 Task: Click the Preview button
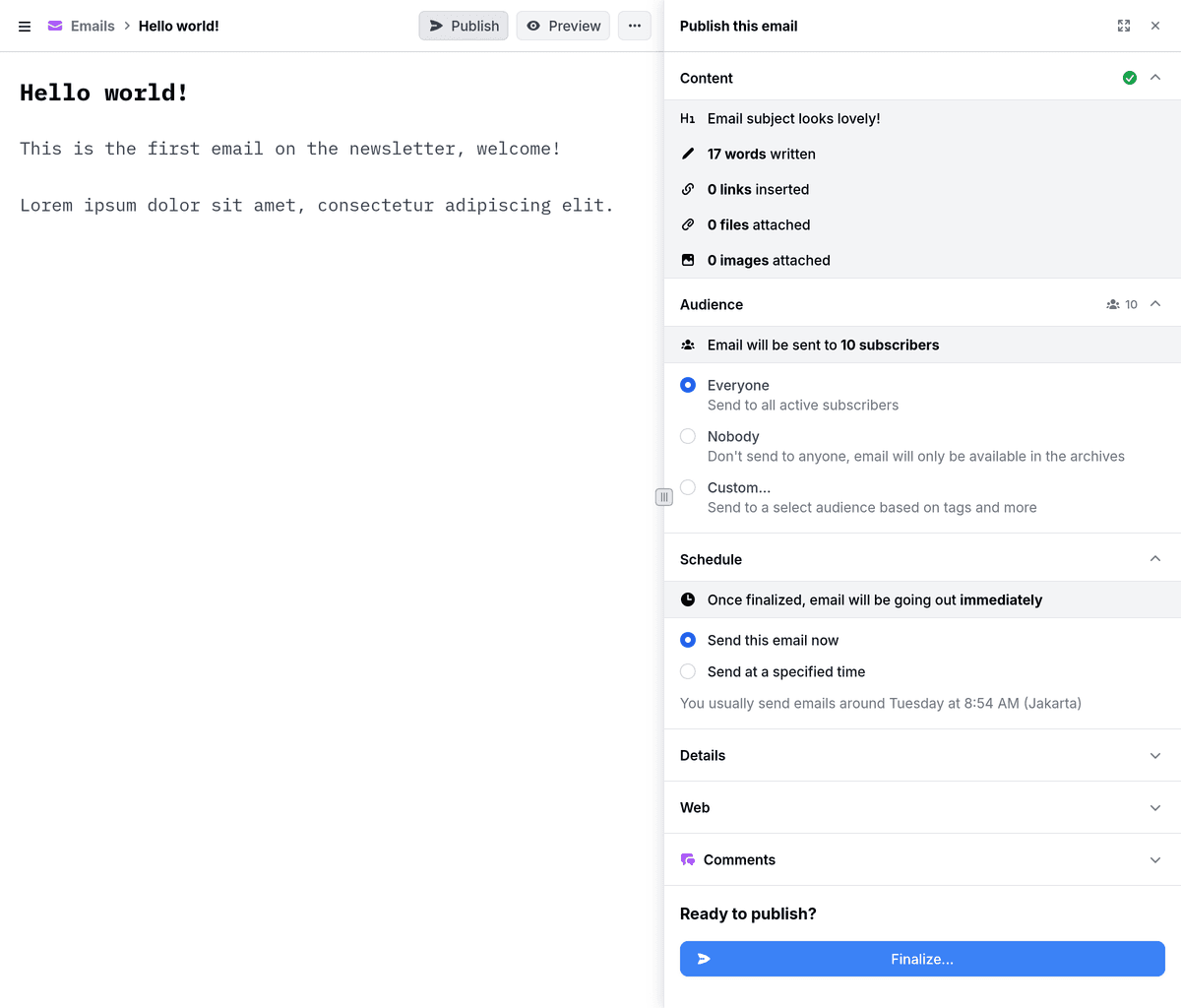coord(562,26)
